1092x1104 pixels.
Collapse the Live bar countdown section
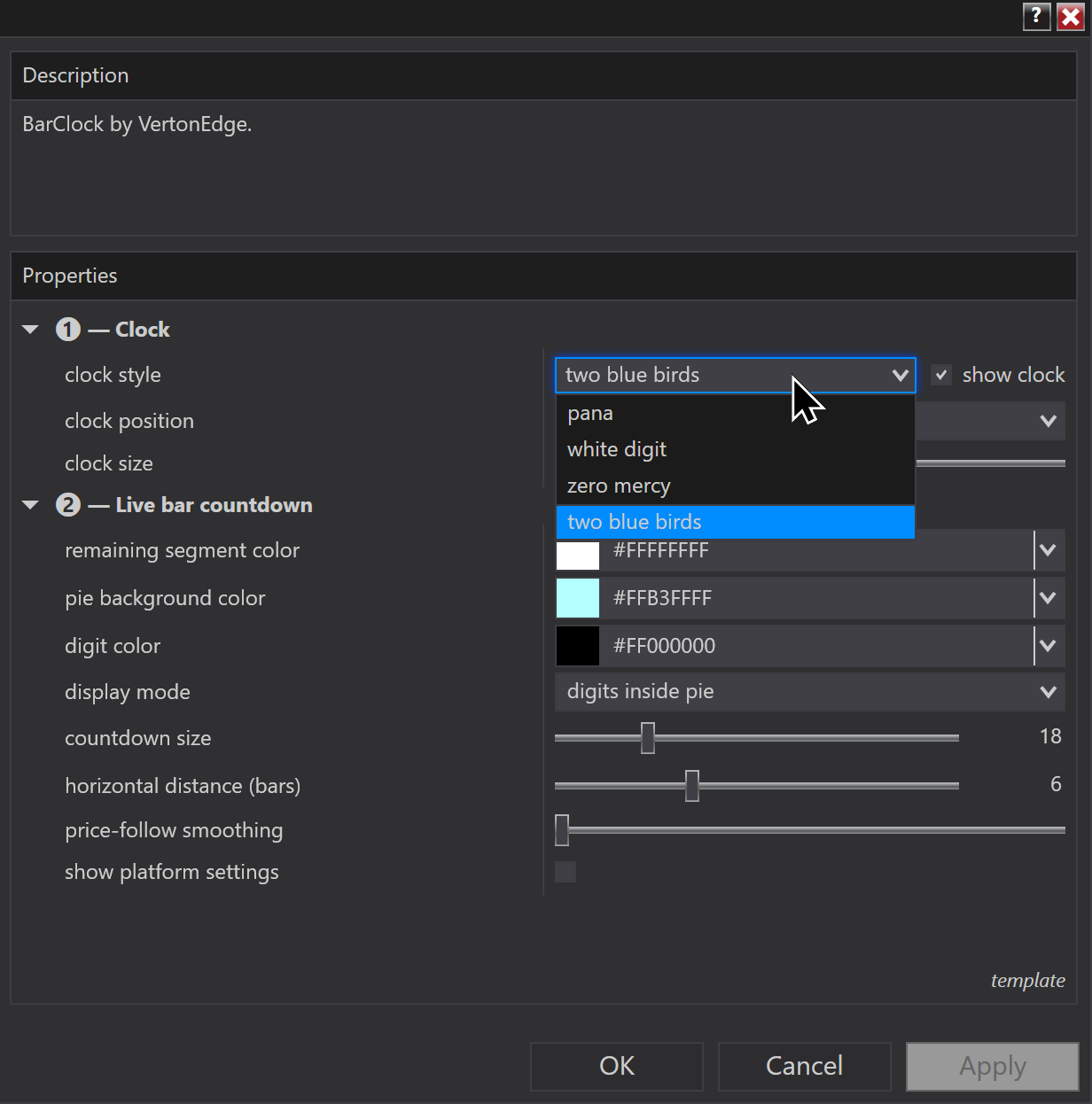[31, 505]
